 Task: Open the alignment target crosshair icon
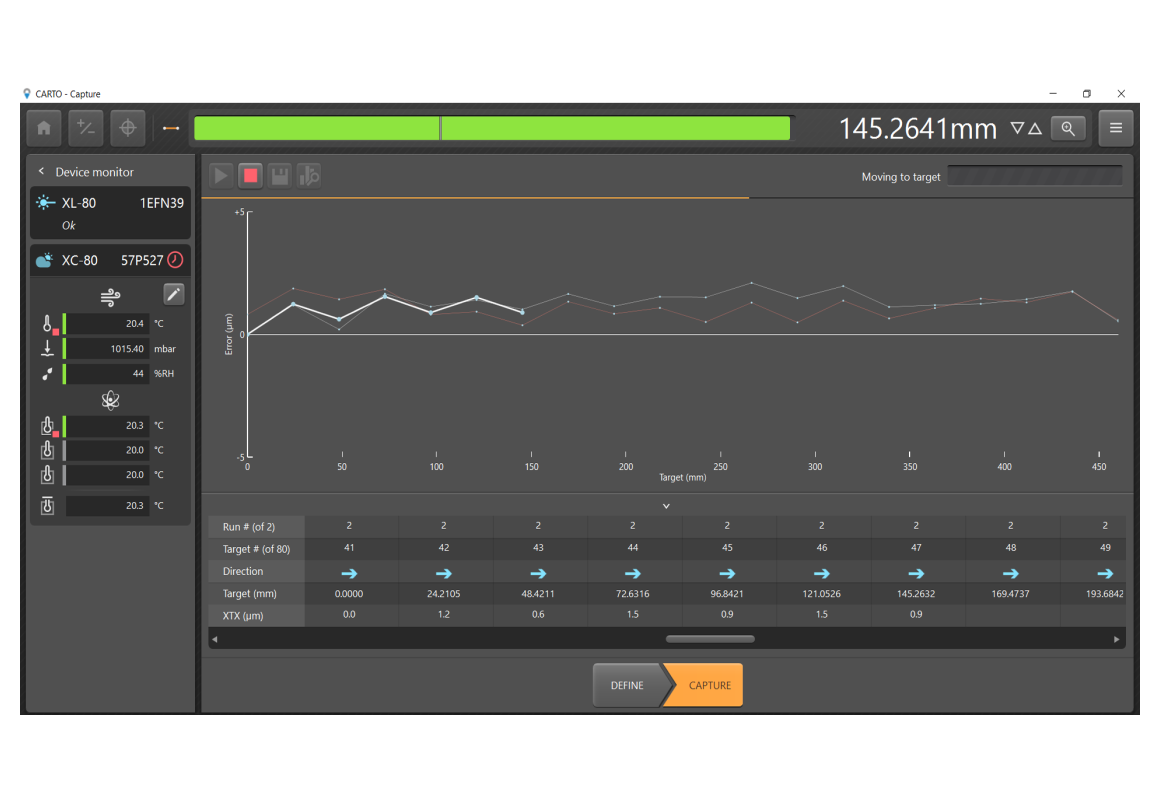click(128, 128)
